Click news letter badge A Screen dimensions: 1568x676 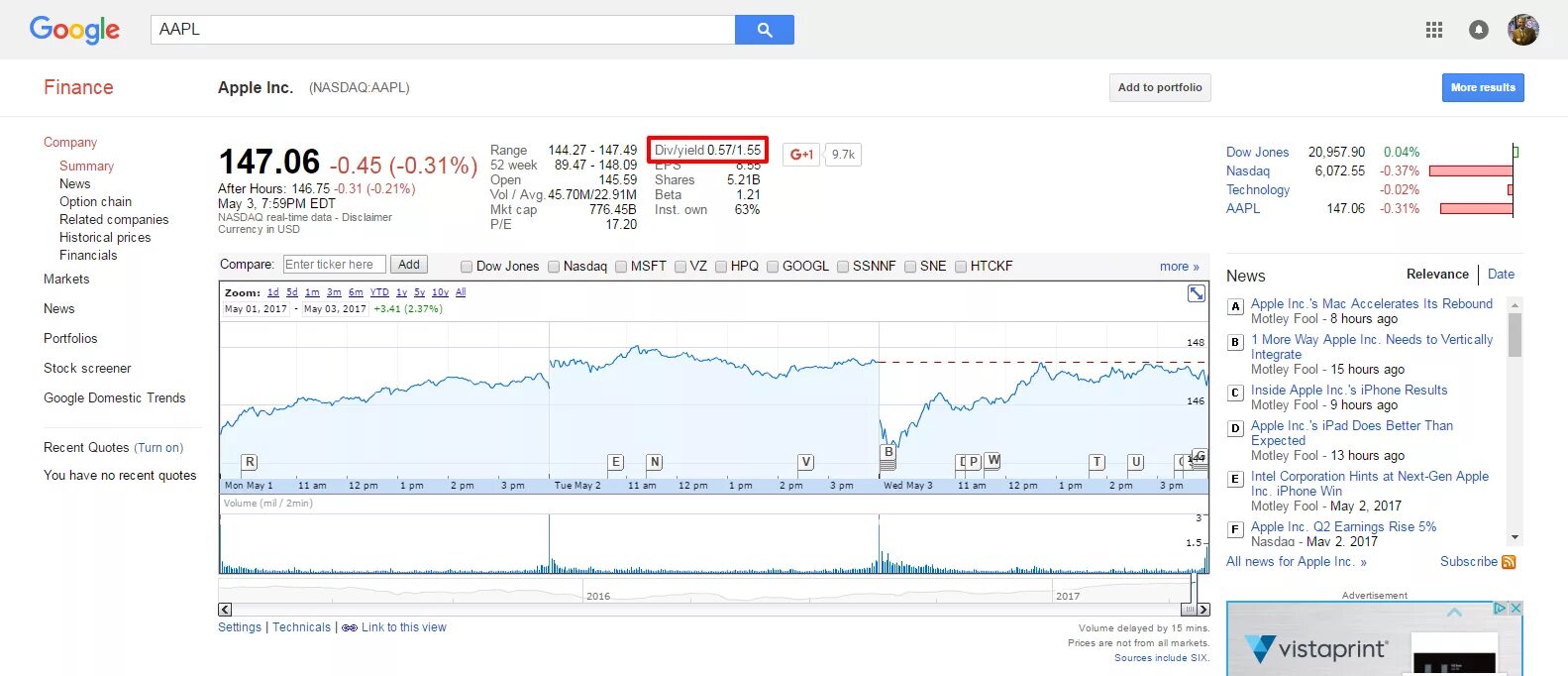(1235, 306)
